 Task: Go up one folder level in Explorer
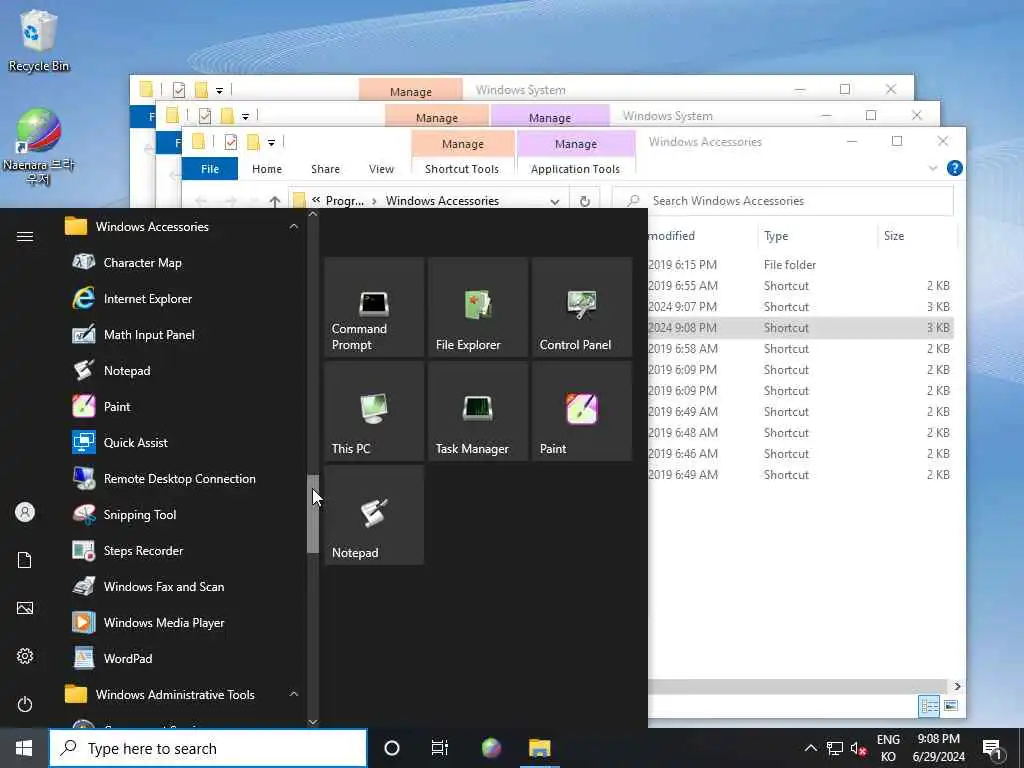[x=275, y=201]
